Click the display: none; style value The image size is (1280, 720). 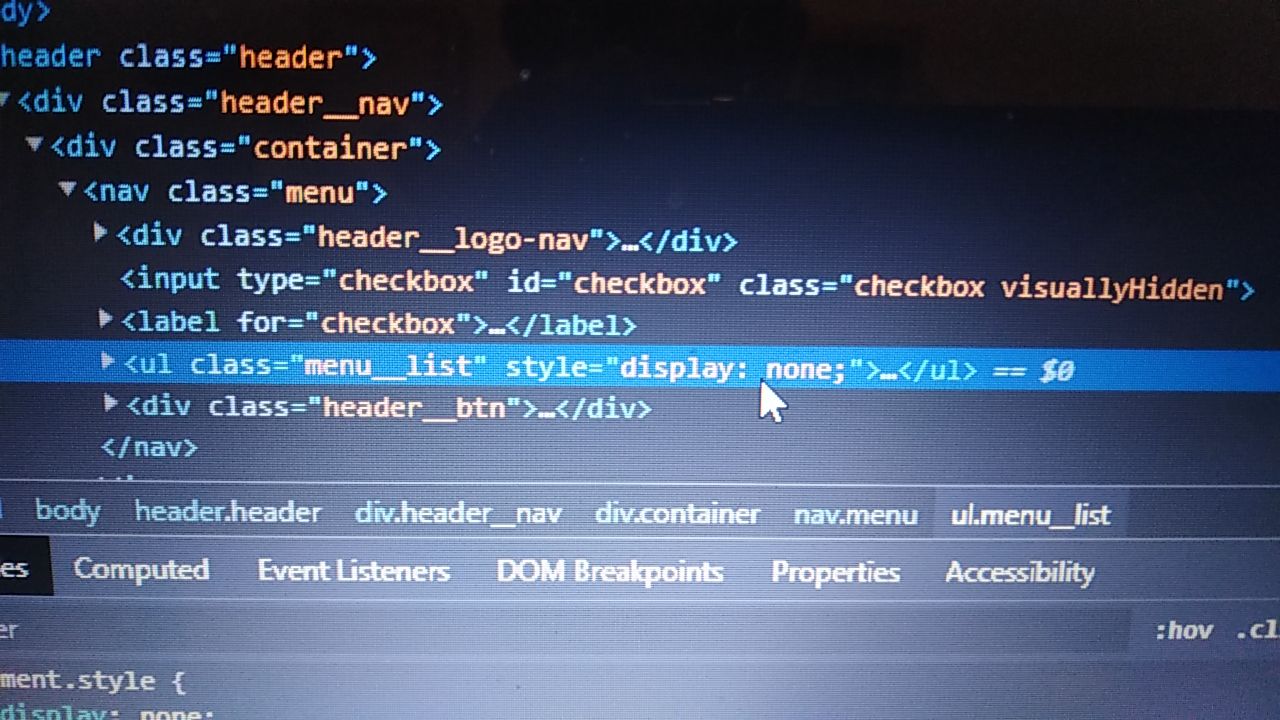click(x=733, y=370)
